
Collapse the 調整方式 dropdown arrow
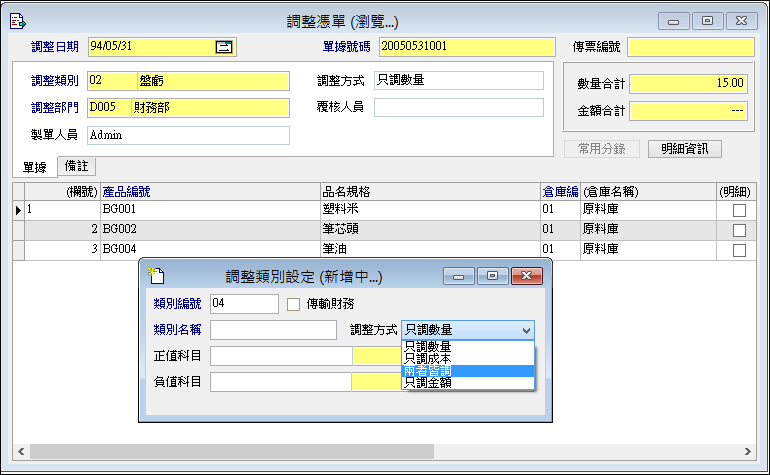(x=526, y=330)
